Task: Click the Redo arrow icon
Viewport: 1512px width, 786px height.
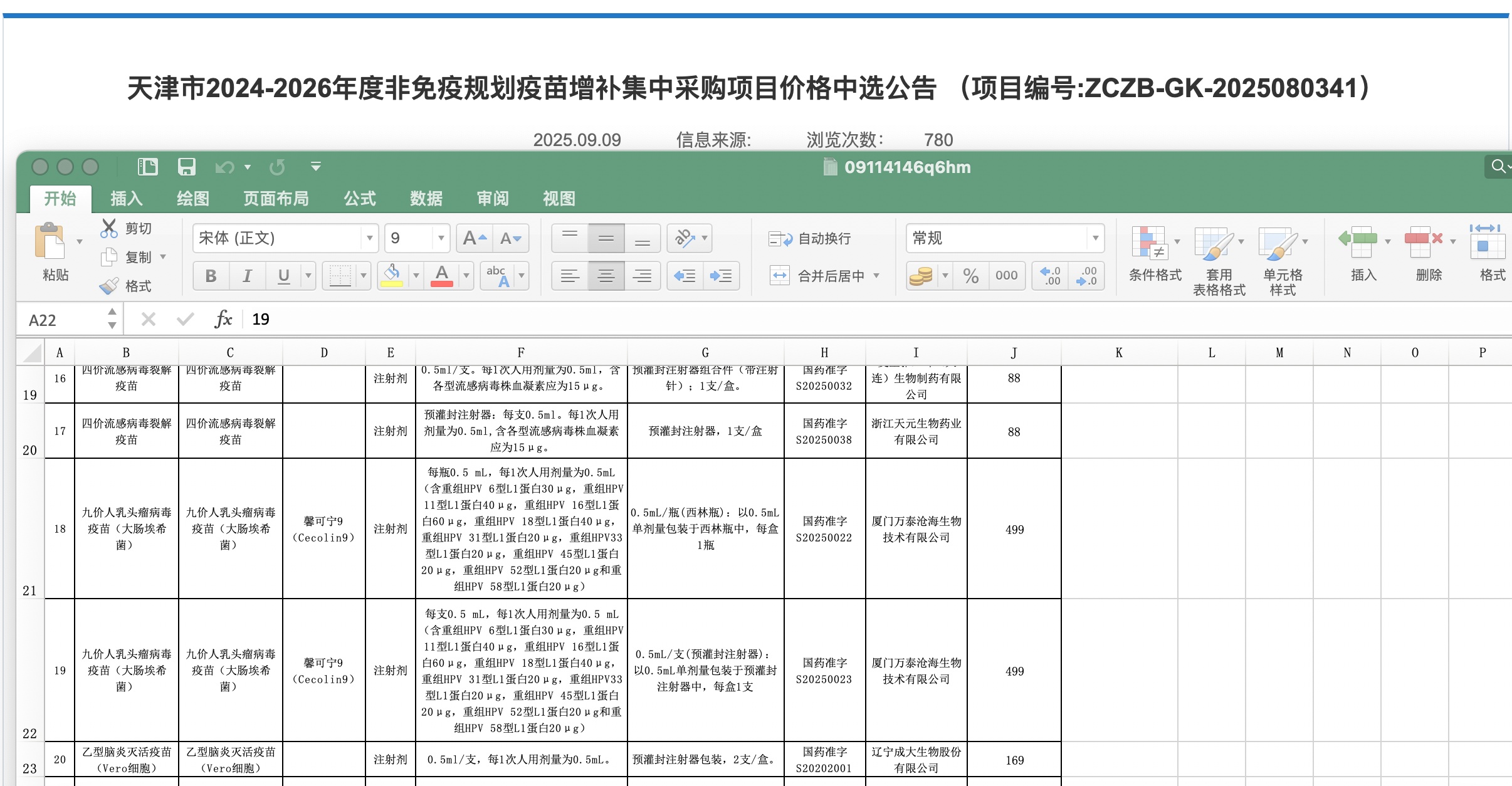Action: [277, 167]
